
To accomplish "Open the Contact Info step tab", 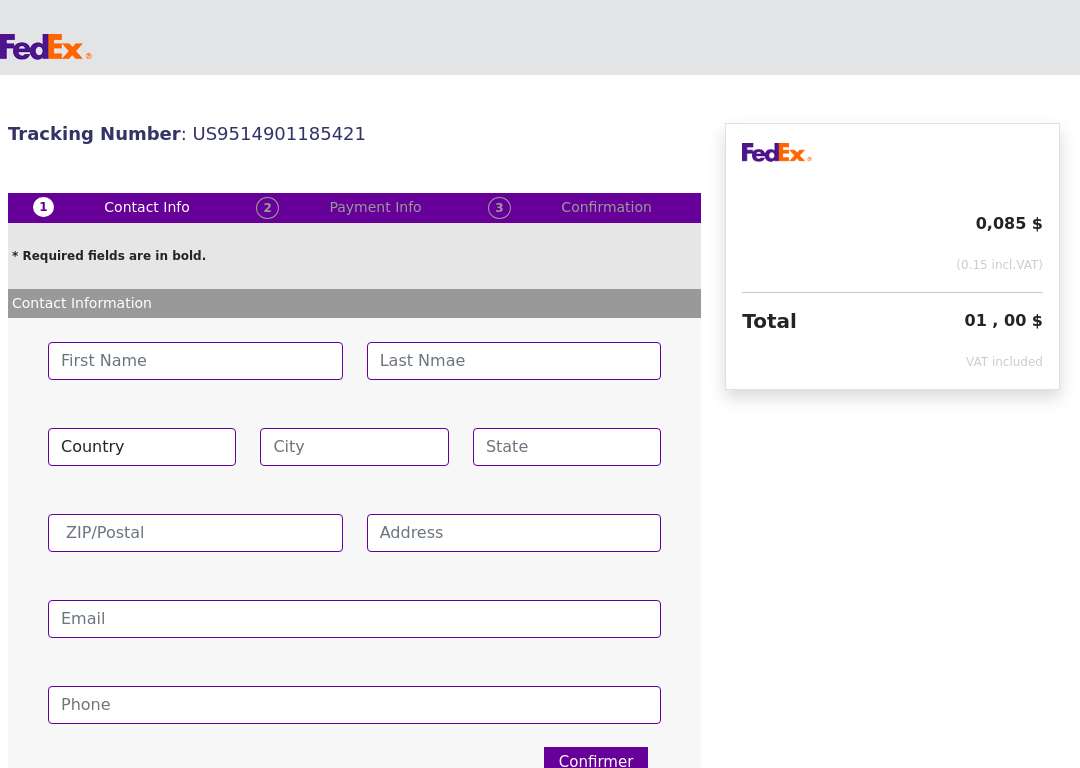I will (x=147, y=207).
